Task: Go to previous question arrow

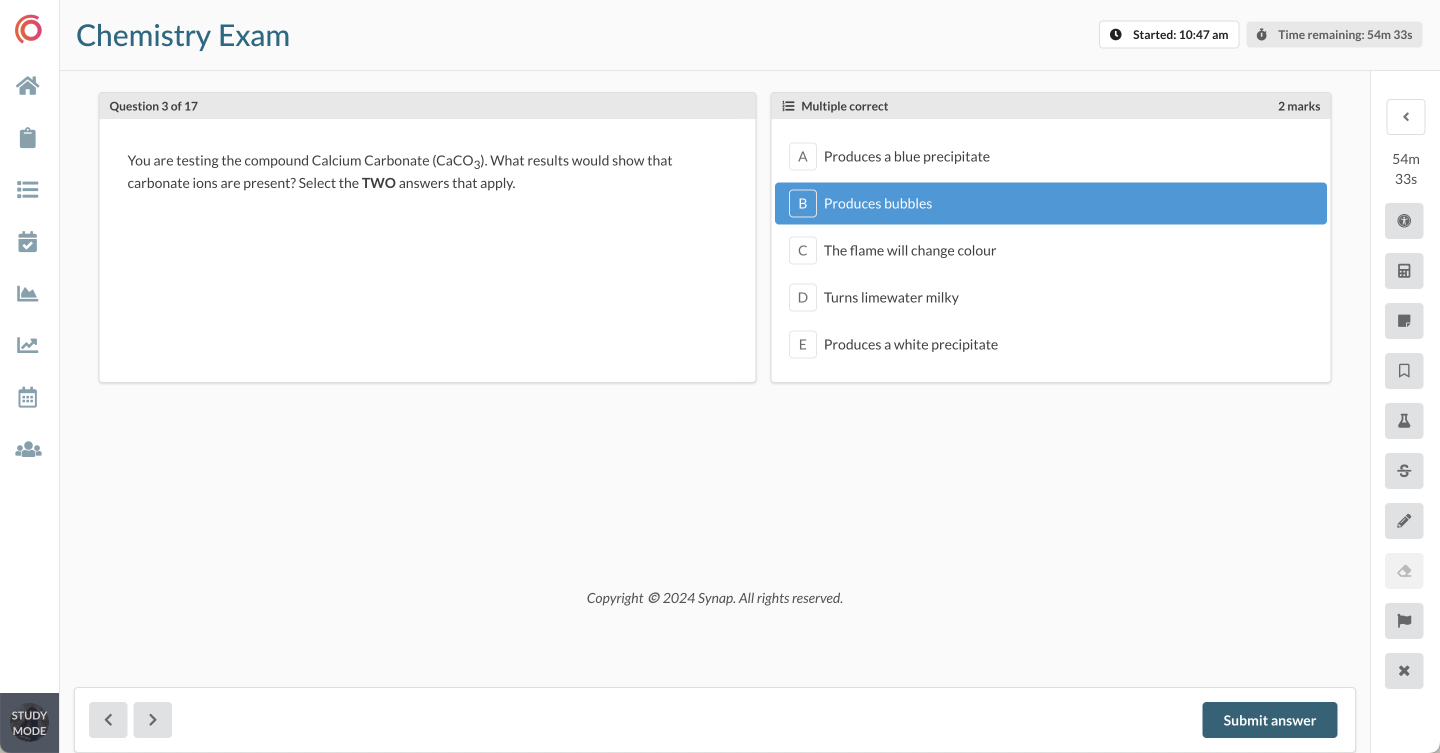Action: click(x=108, y=720)
